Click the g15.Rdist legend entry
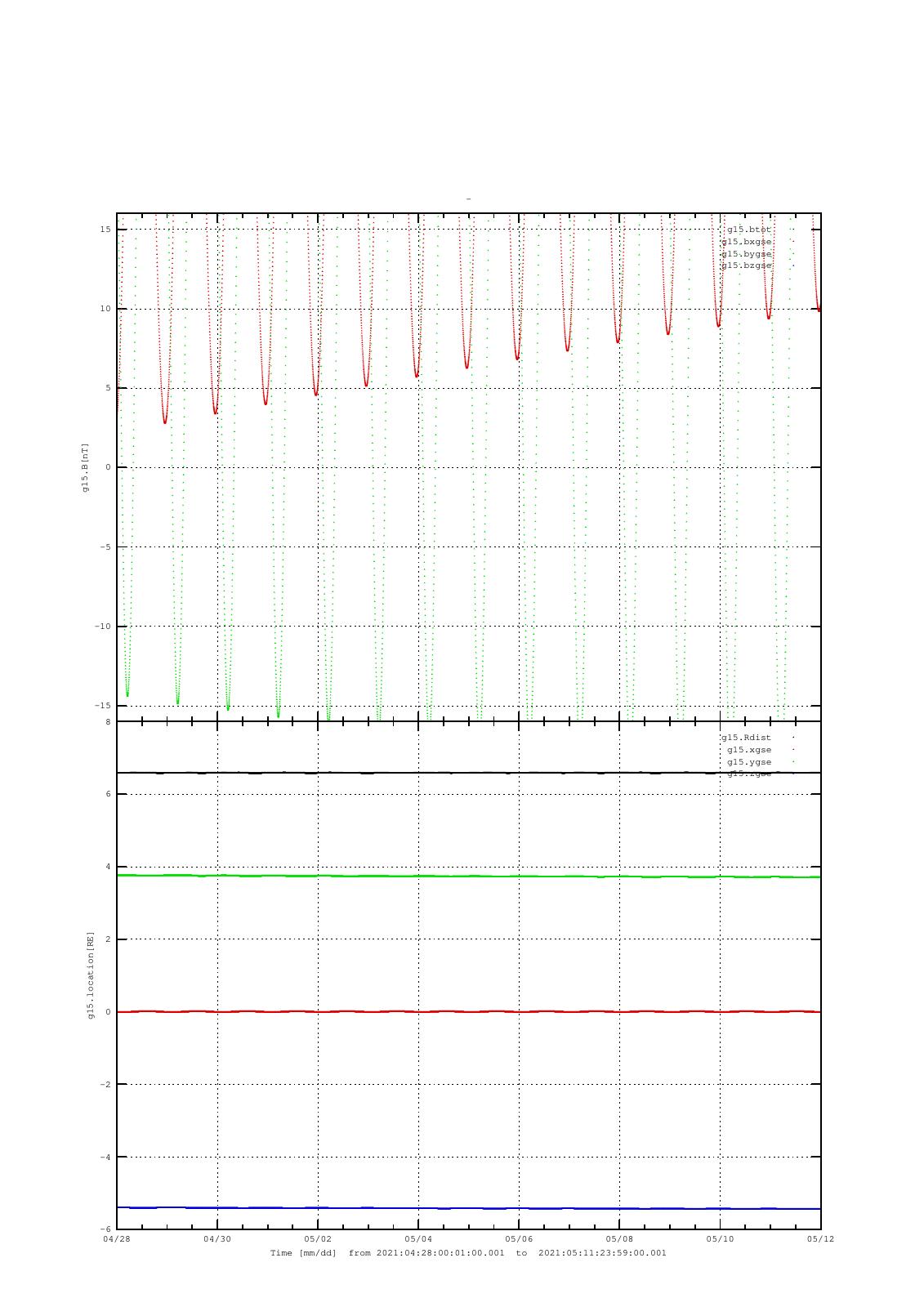The width and height of the screenshot is (924, 1307). tap(747, 738)
